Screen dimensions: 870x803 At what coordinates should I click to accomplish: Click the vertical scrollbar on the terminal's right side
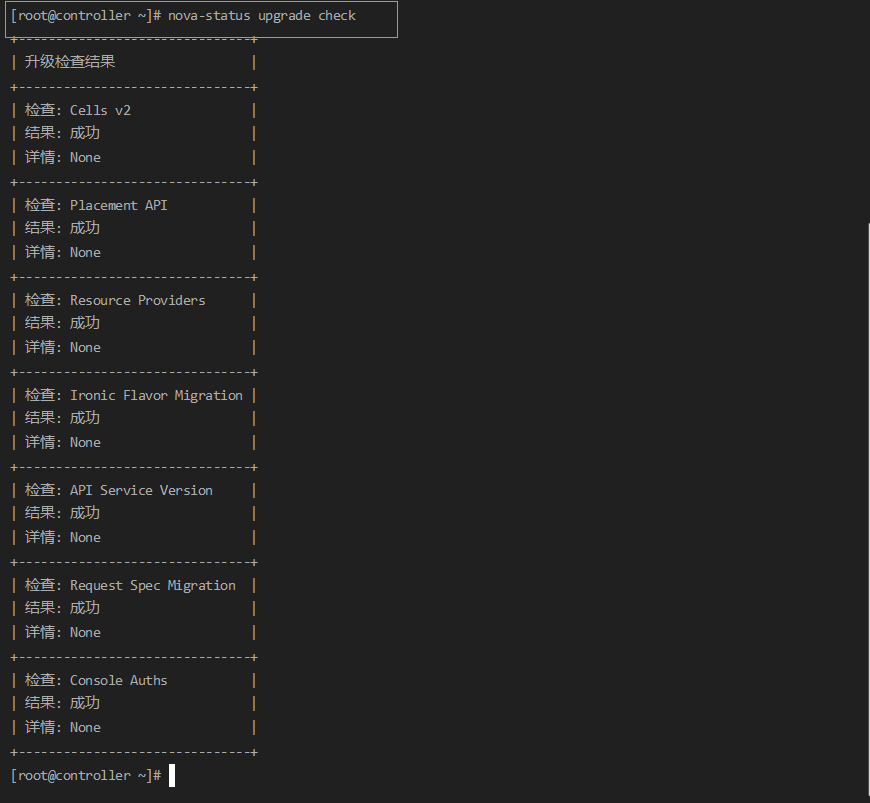(x=868, y=511)
